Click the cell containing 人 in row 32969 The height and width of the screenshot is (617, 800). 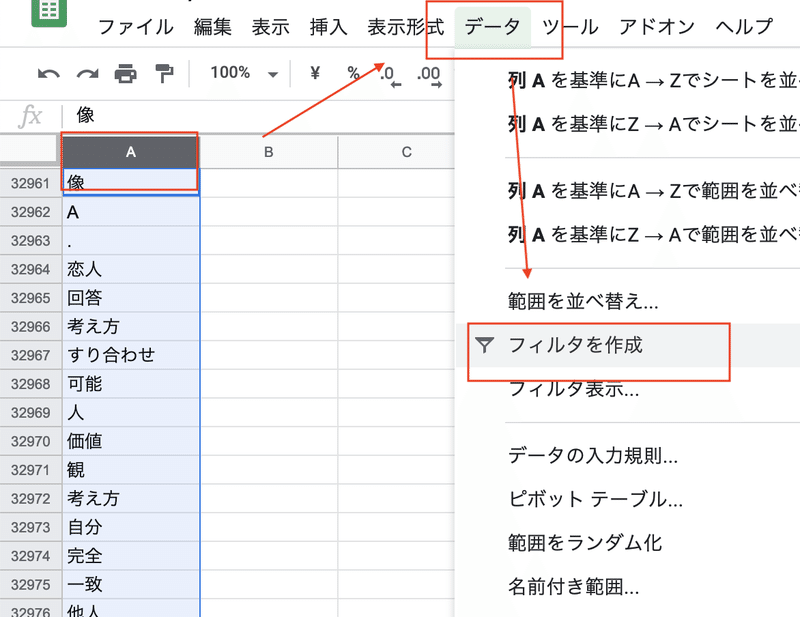[x=131, y=412]
